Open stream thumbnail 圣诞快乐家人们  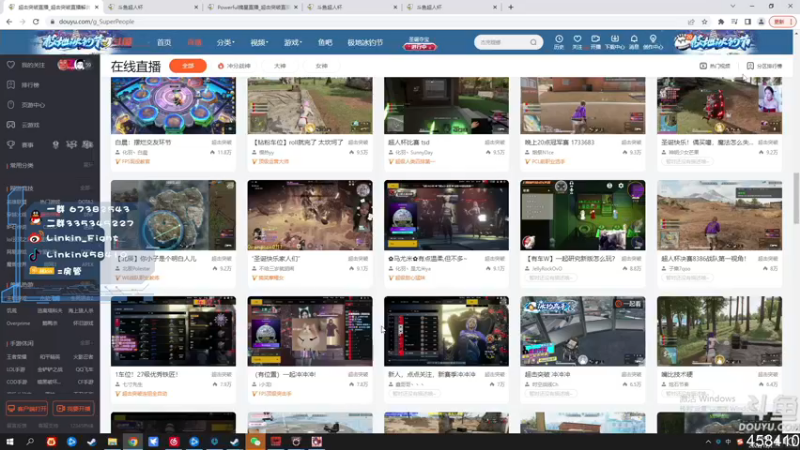coord(310,215)
